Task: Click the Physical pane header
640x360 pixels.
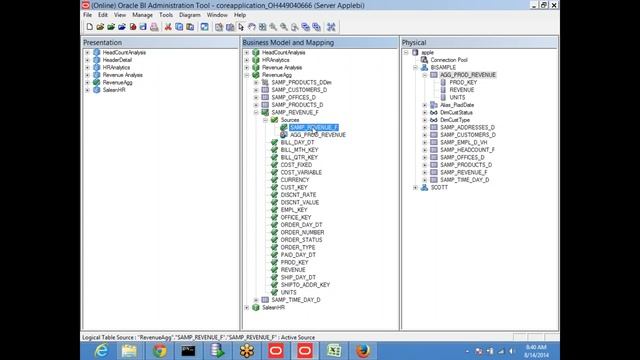Action: [x=479, y=42]
